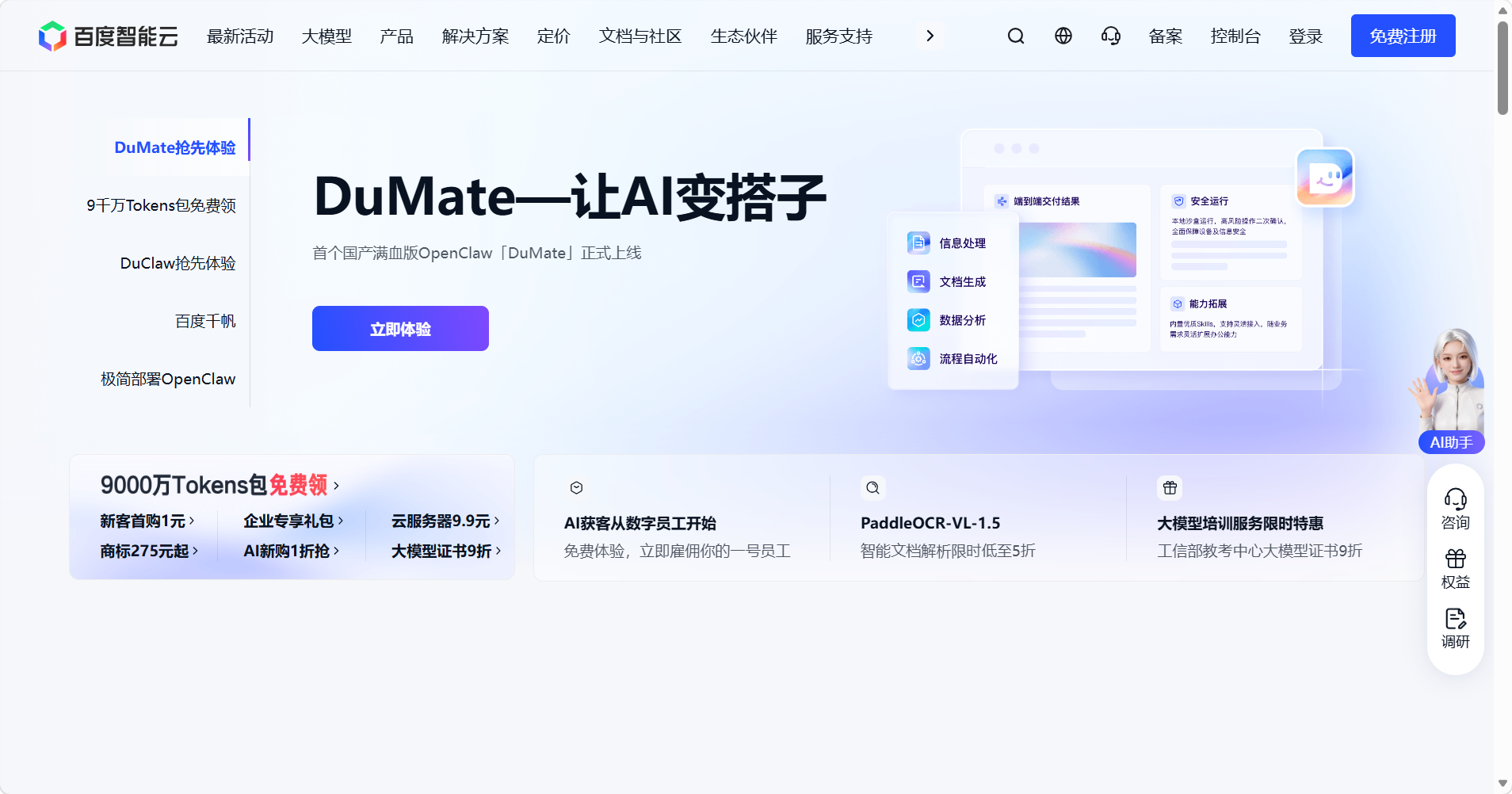Open the 服务支持 menu
The image size is (1512, 794).
point(839,36)
